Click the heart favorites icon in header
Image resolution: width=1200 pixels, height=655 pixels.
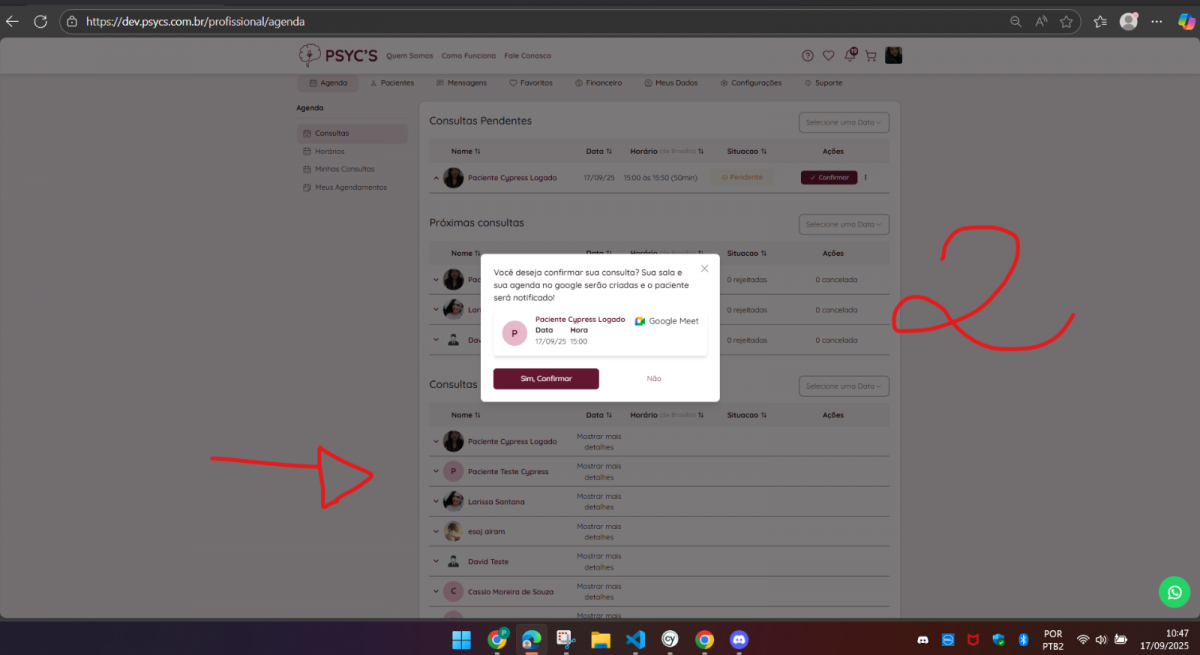click(x=828, y=56)
